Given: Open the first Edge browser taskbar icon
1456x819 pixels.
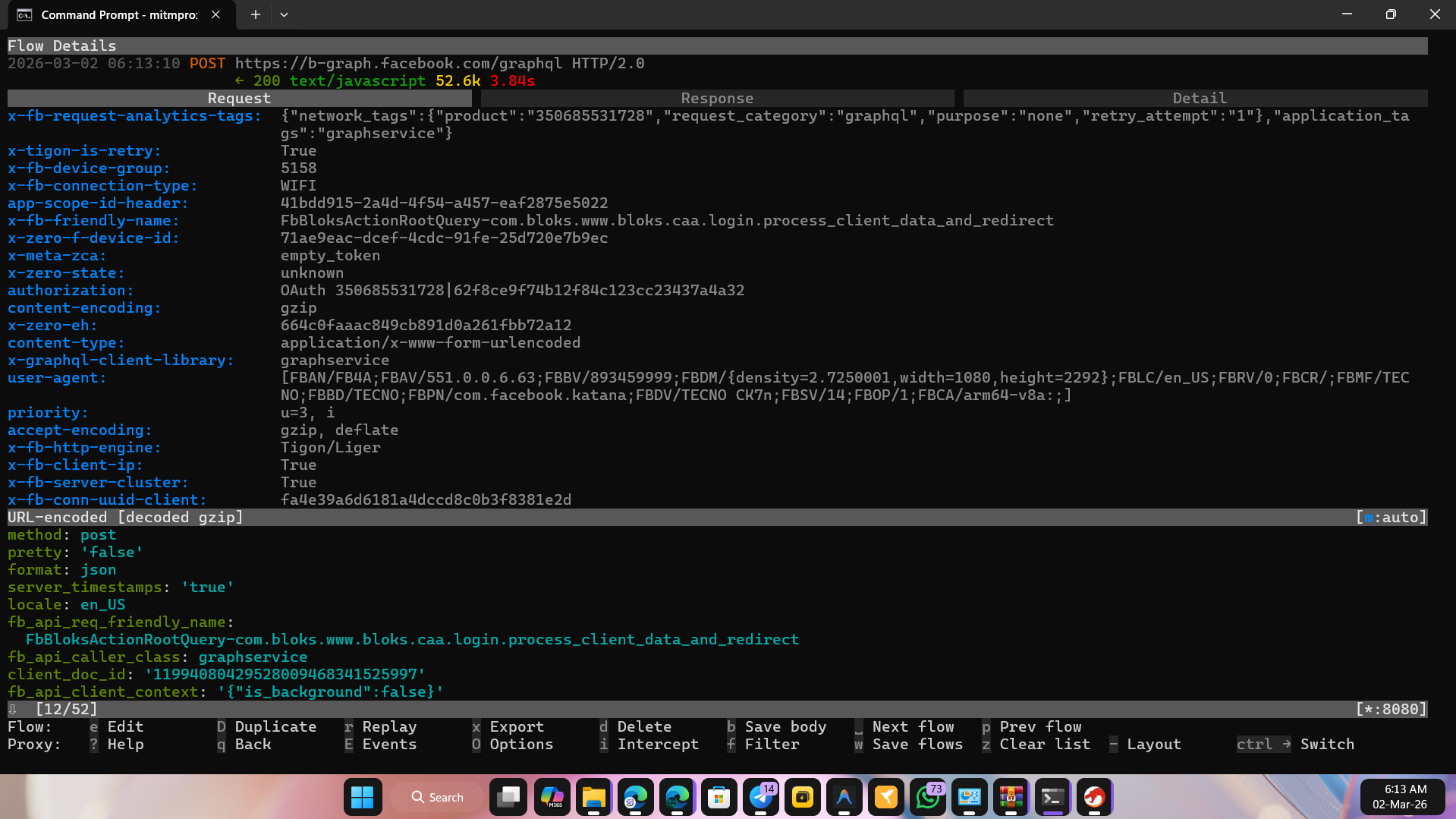Looking at the screenshot, I should pyautogui.click(x=635, y=797).
